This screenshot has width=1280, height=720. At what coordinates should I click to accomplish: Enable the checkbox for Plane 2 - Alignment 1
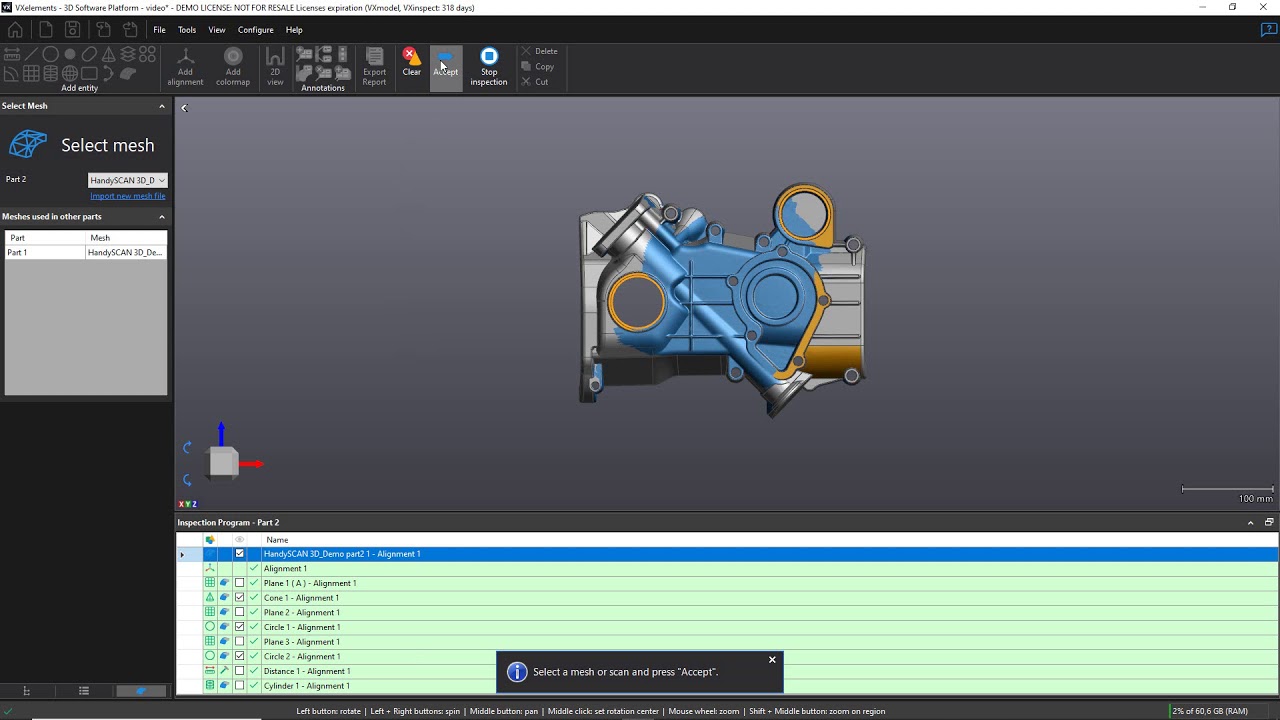pyautogui.click(x=239, y=612)
